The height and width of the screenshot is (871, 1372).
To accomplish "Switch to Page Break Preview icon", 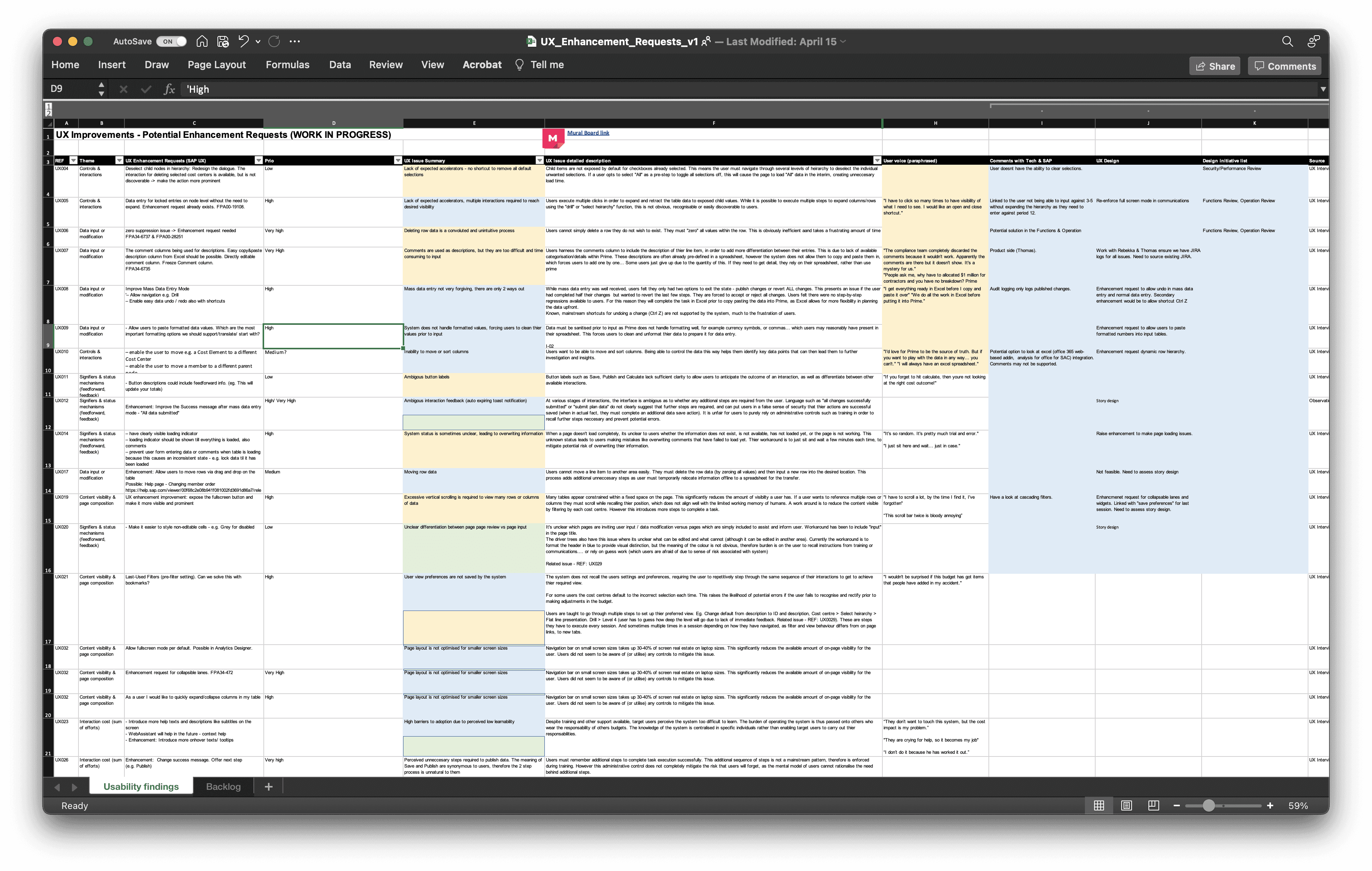I will (x=1153, y=806).
